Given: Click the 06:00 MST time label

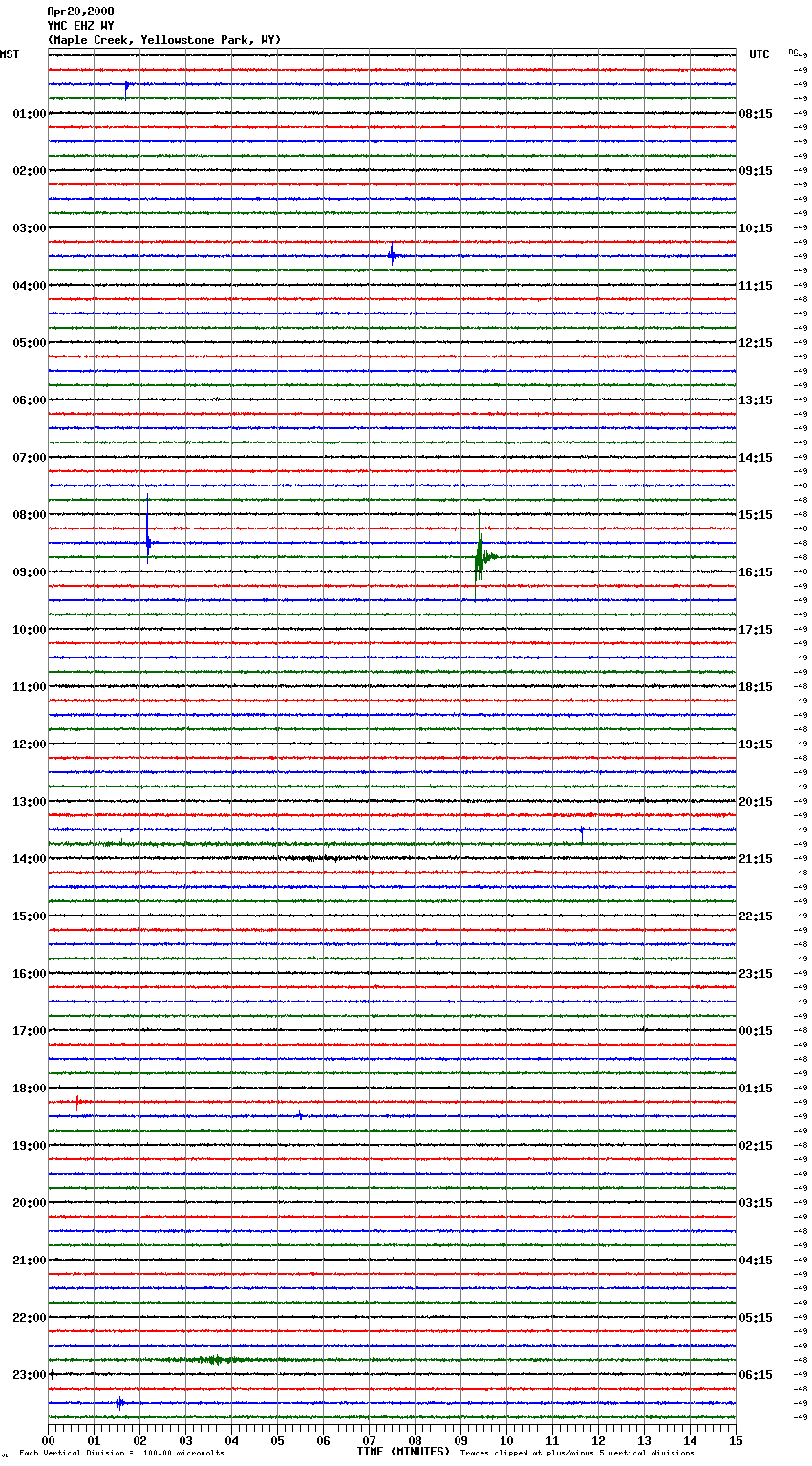Looking at the screenshot, I should click(x=30, y=400).
